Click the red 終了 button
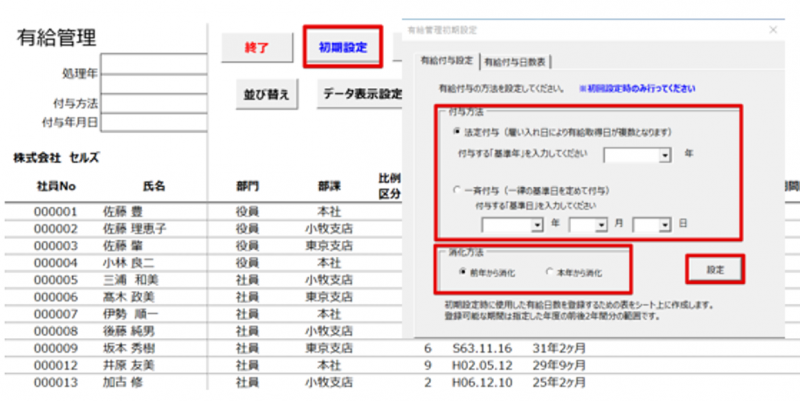800x401 pixels. pos(257,47)
